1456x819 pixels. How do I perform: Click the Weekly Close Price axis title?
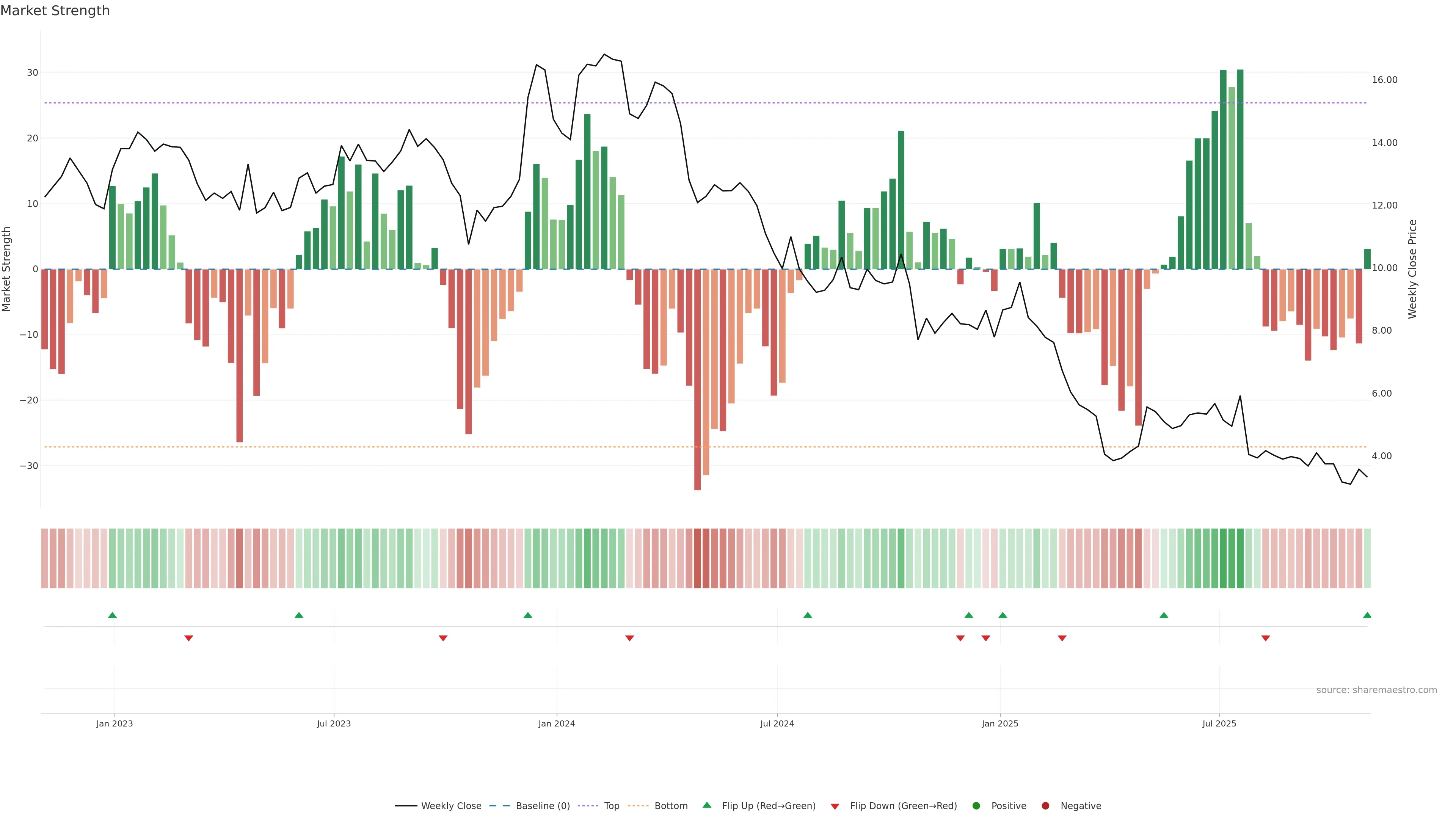[1412, 269]
